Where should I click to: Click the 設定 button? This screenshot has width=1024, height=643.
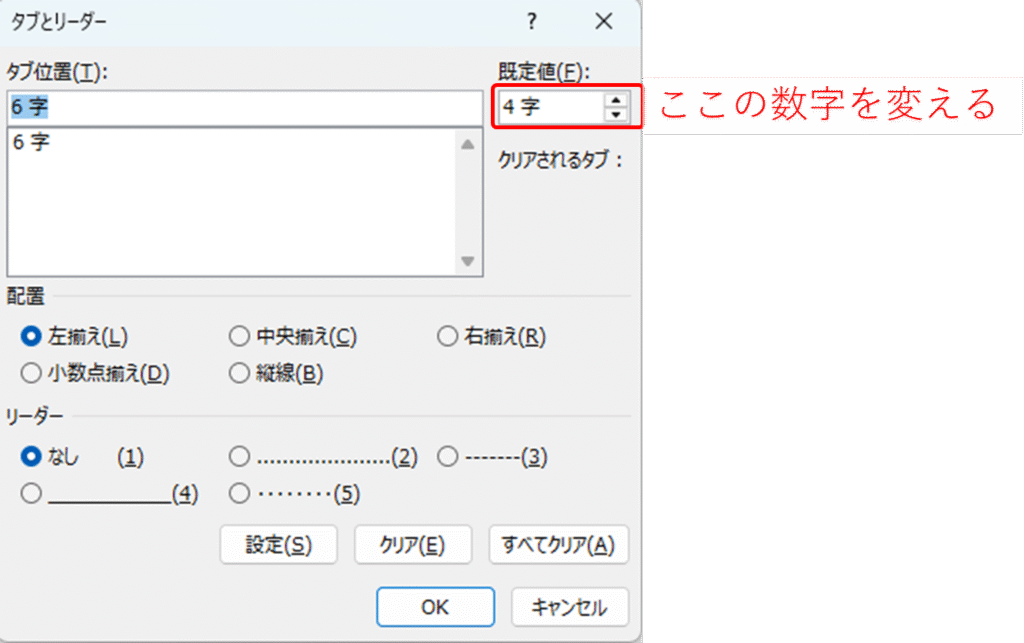pos(279,545)
